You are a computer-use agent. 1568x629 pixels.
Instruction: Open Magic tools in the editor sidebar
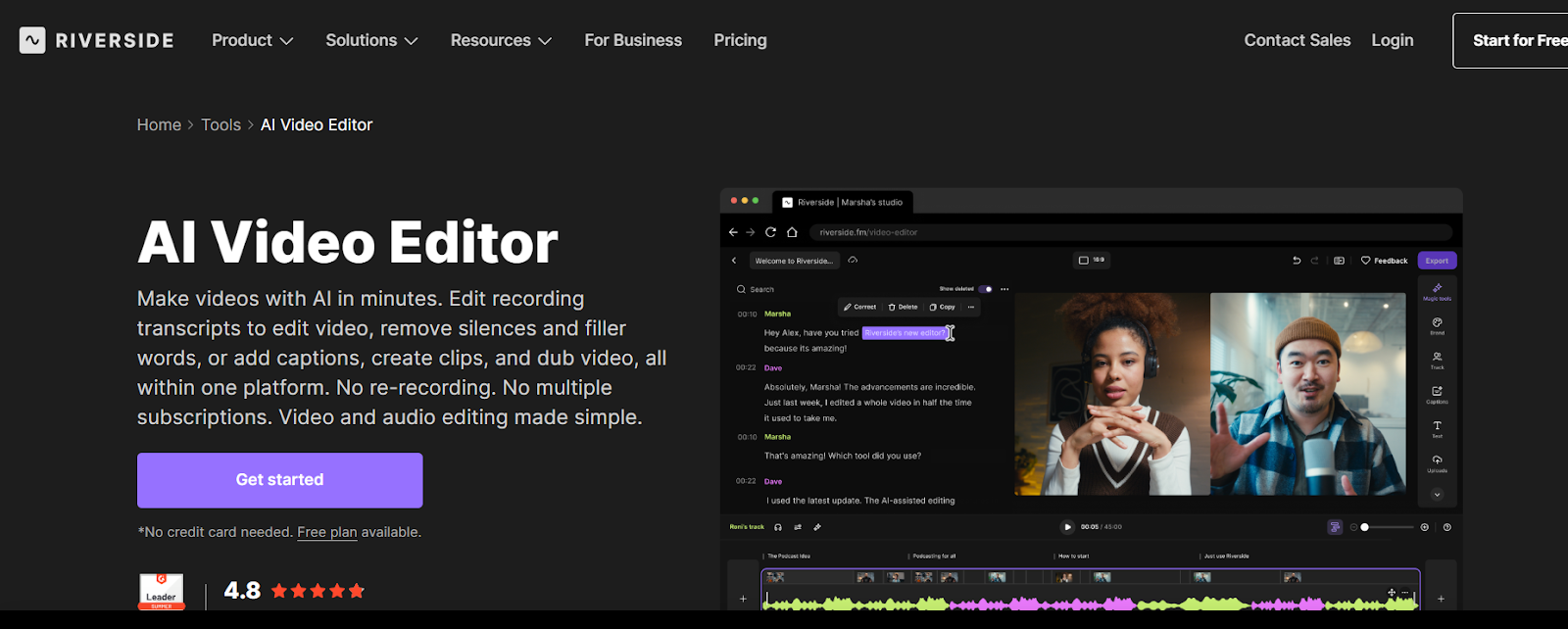(1438, 292)
